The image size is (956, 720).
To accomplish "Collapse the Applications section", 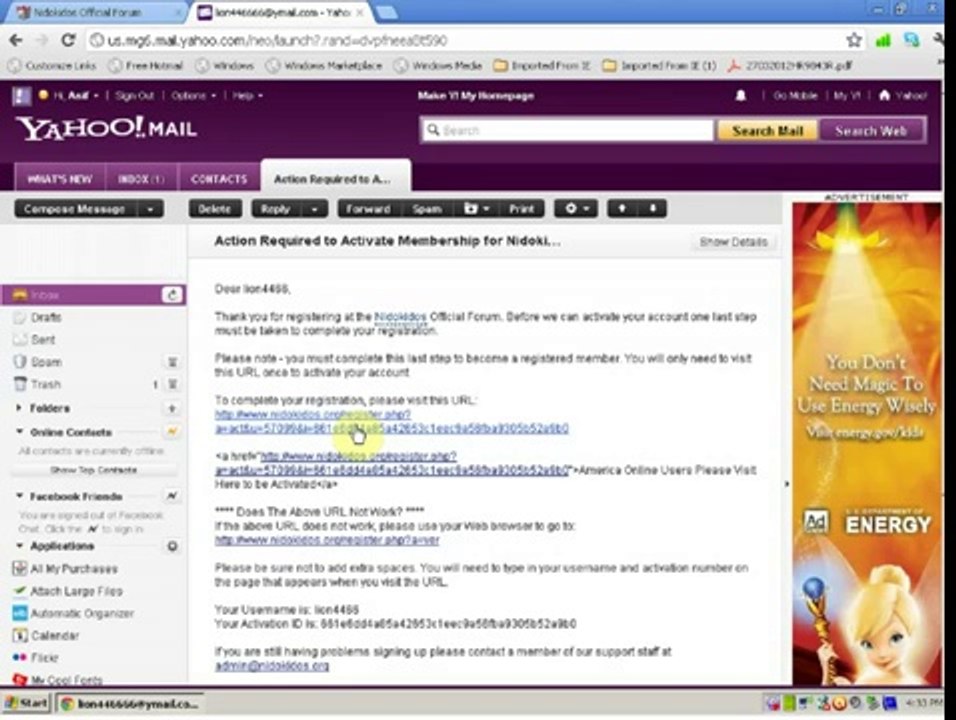I will 19,546.
